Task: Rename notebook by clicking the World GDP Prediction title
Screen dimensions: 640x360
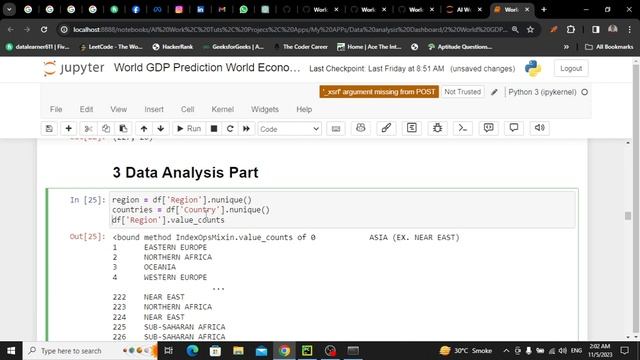Action: [x=207, y=68]
